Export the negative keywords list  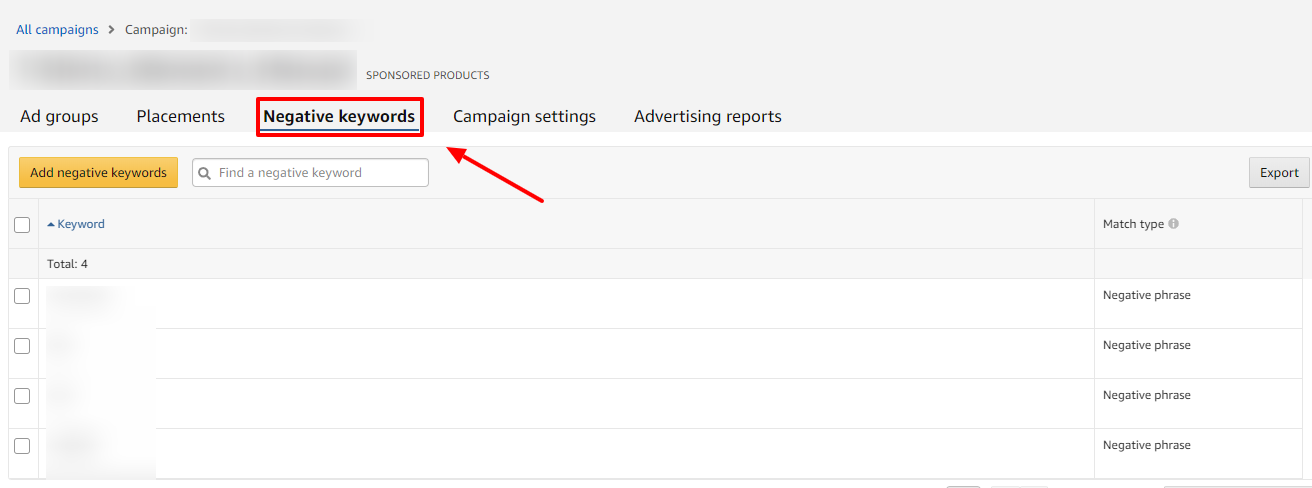click(x=1279, y=172)
